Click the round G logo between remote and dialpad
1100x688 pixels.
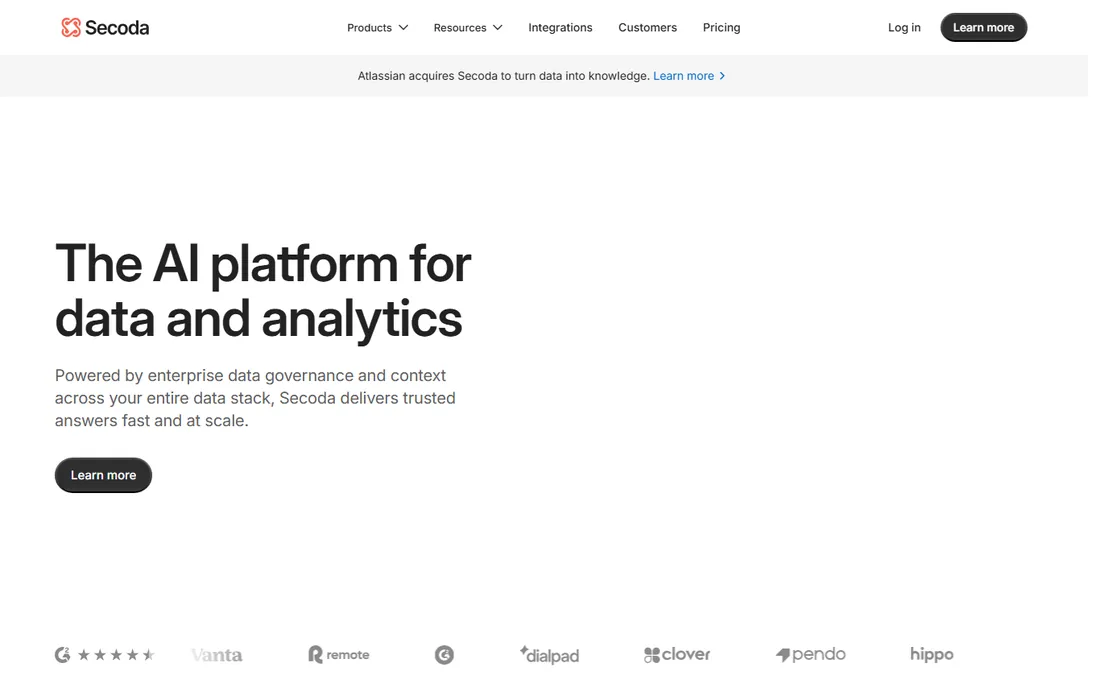pos(444,654)
